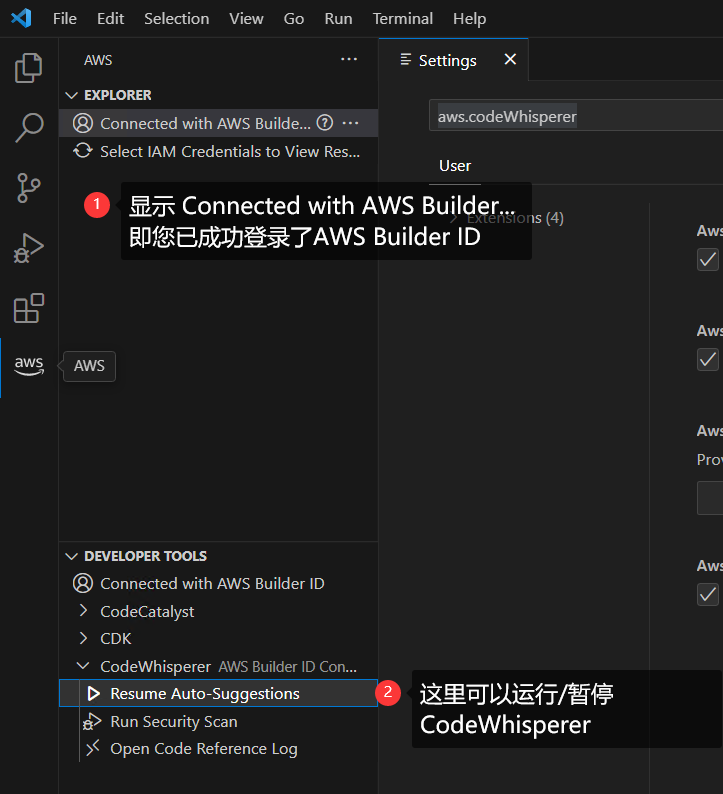Open the Help menu
The image size is (723, 794).
[x=469, y=19]
